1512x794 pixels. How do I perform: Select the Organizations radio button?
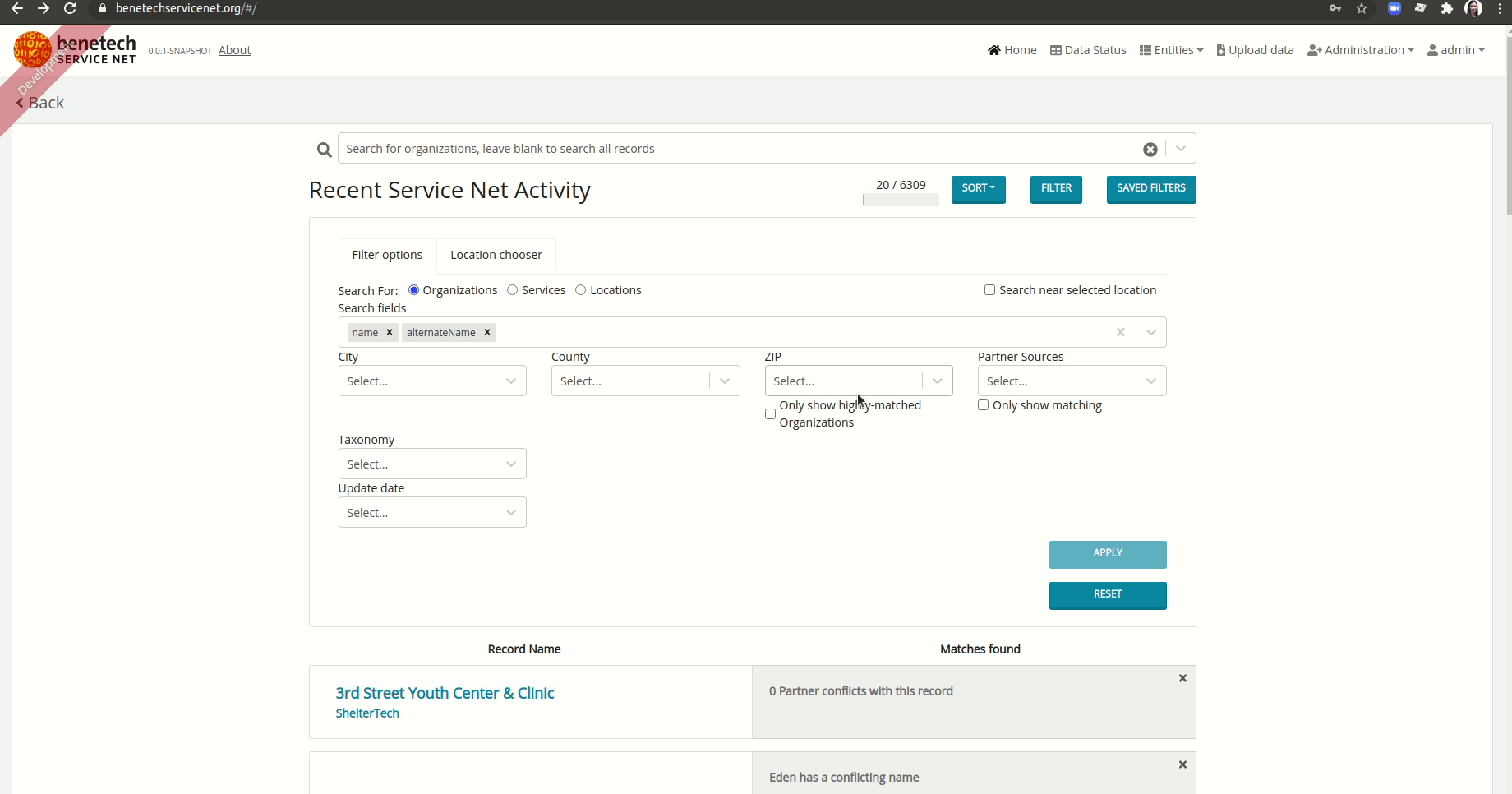[x=413, y=290]
